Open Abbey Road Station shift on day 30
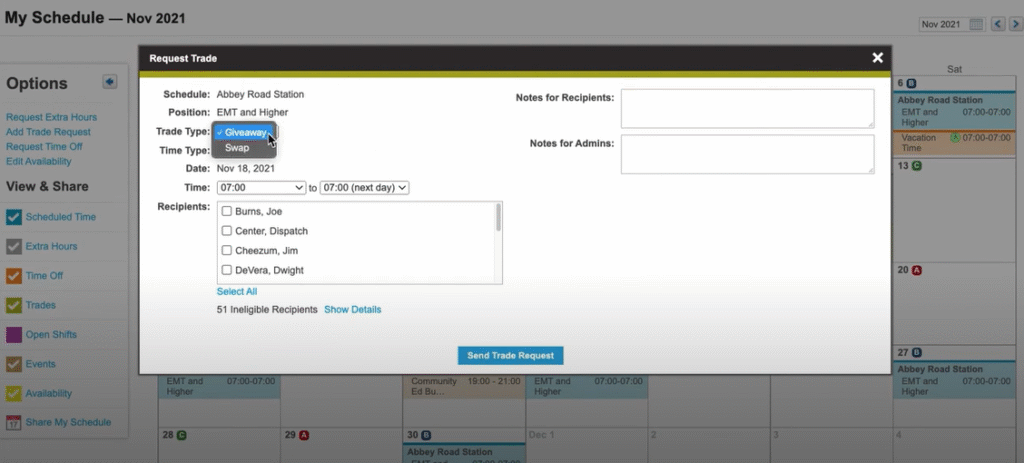Viewport: 1024px width, 463px height. click(464, 453)
